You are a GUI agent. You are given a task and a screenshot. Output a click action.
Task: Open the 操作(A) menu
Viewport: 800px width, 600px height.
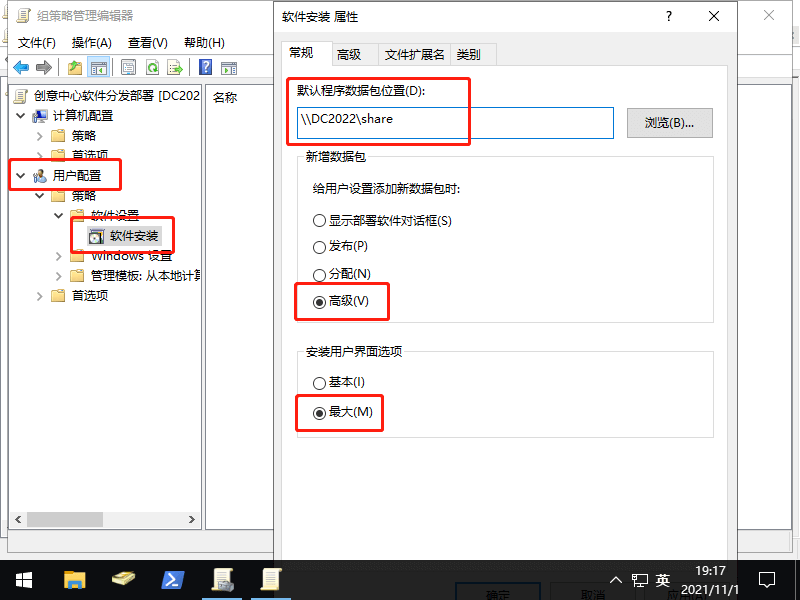point(91,43)
